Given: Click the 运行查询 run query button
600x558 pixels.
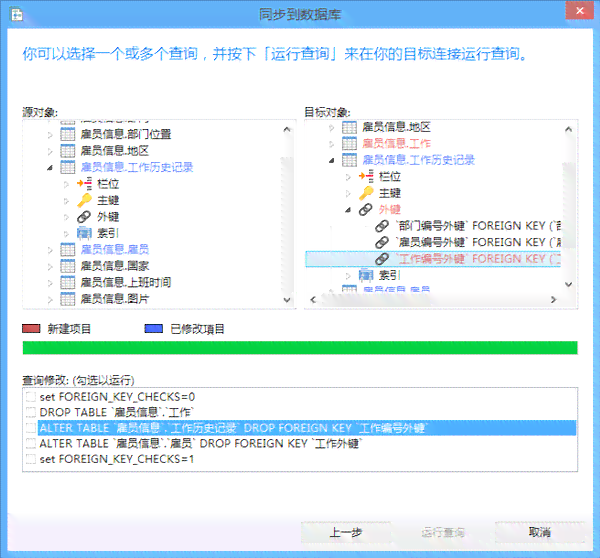Looking at the screenshot, I should point(443,532).
